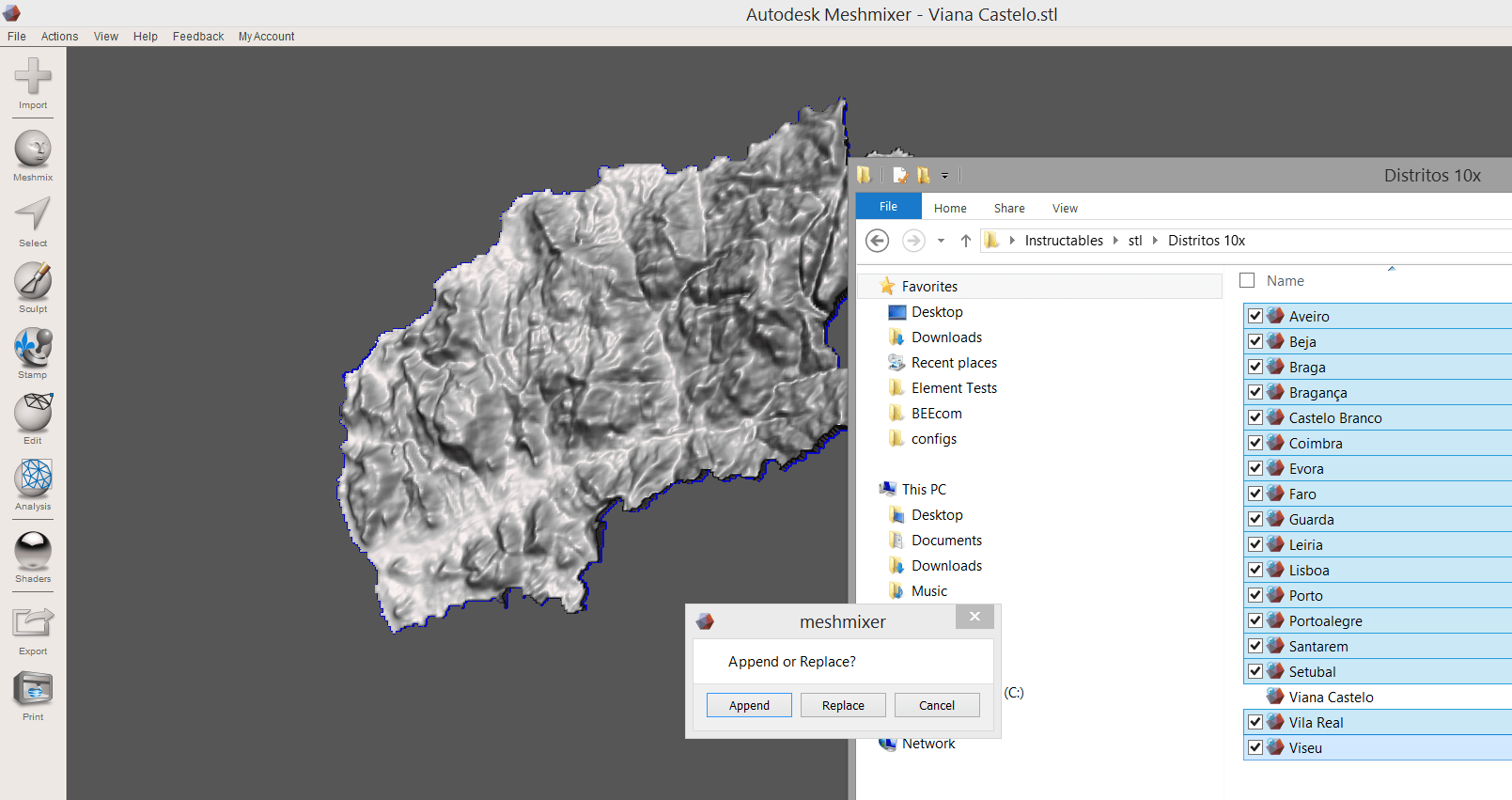Choose the Stamp tool
The image size is (1512, 800).
[x=33, y=353]
